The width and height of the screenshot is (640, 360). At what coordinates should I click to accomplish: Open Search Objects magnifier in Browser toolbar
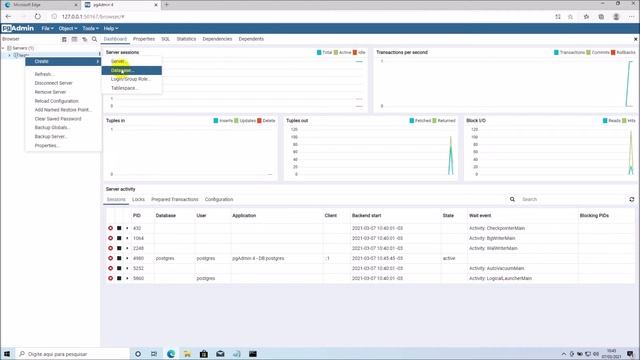pos(94,39)
